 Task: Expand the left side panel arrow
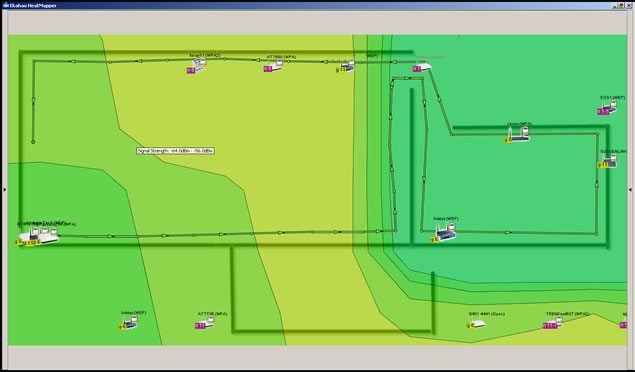pos(5,189)
